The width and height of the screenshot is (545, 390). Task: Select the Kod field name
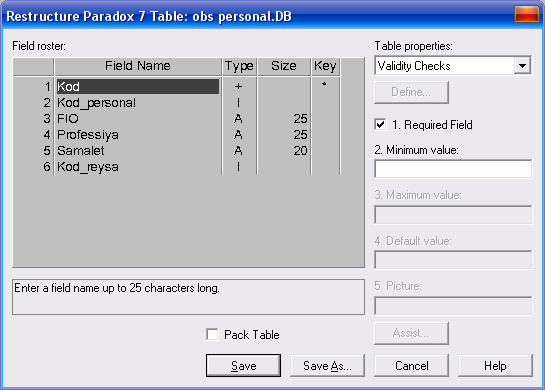pos(138,87)
